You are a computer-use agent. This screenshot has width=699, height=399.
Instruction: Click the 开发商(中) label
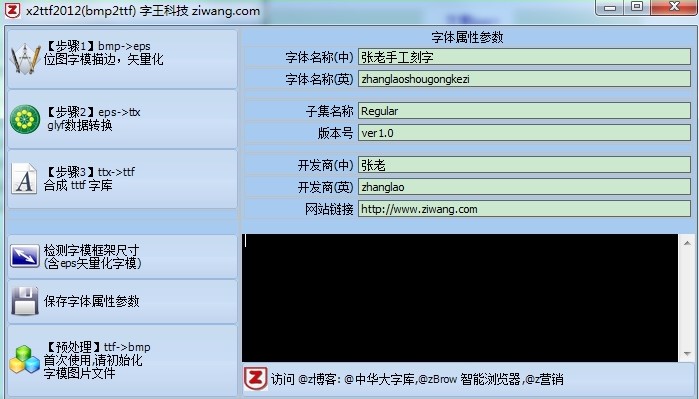[x=325, y=165]
